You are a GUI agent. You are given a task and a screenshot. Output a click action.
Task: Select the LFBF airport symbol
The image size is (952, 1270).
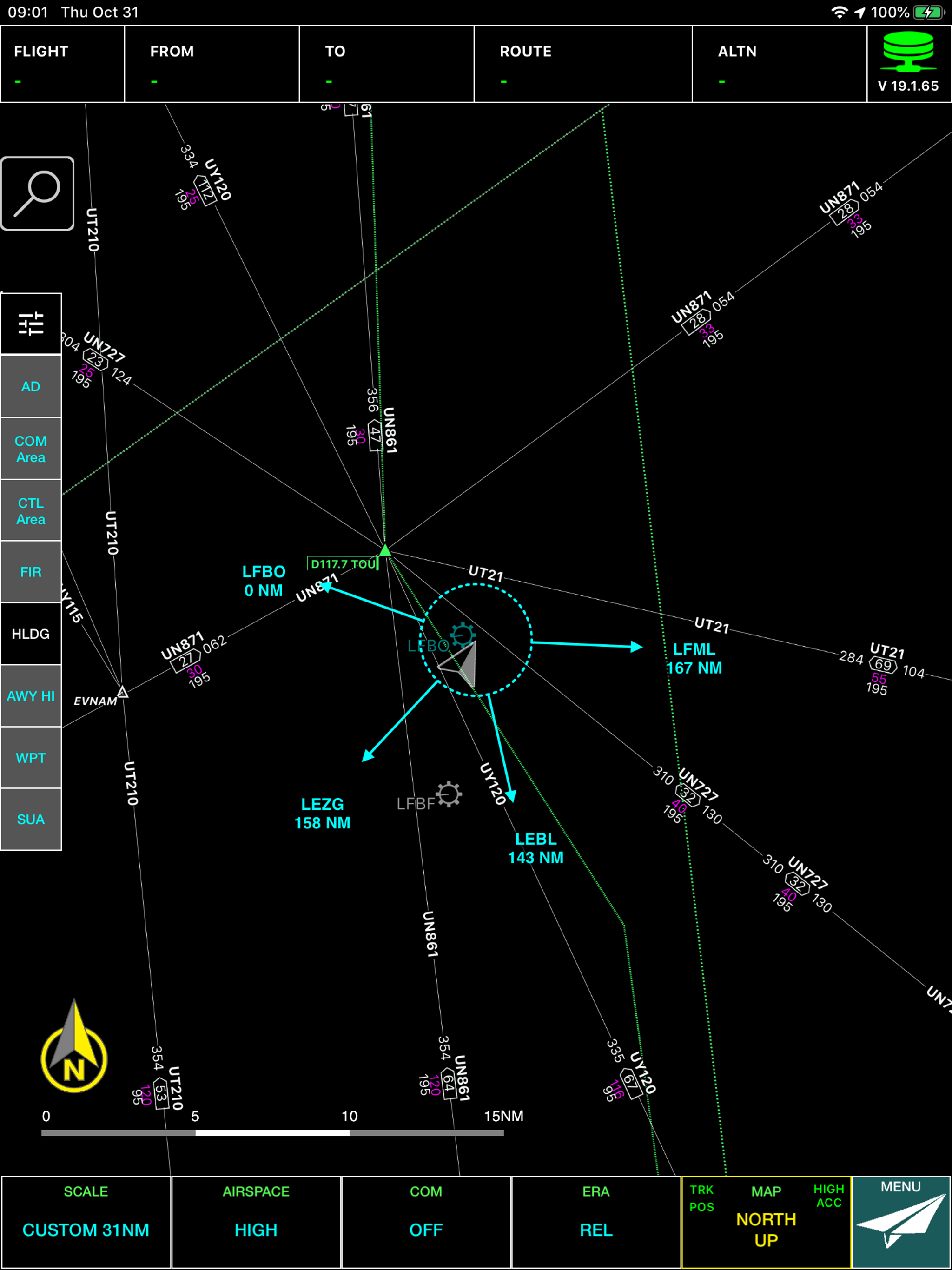coord(449,794)
